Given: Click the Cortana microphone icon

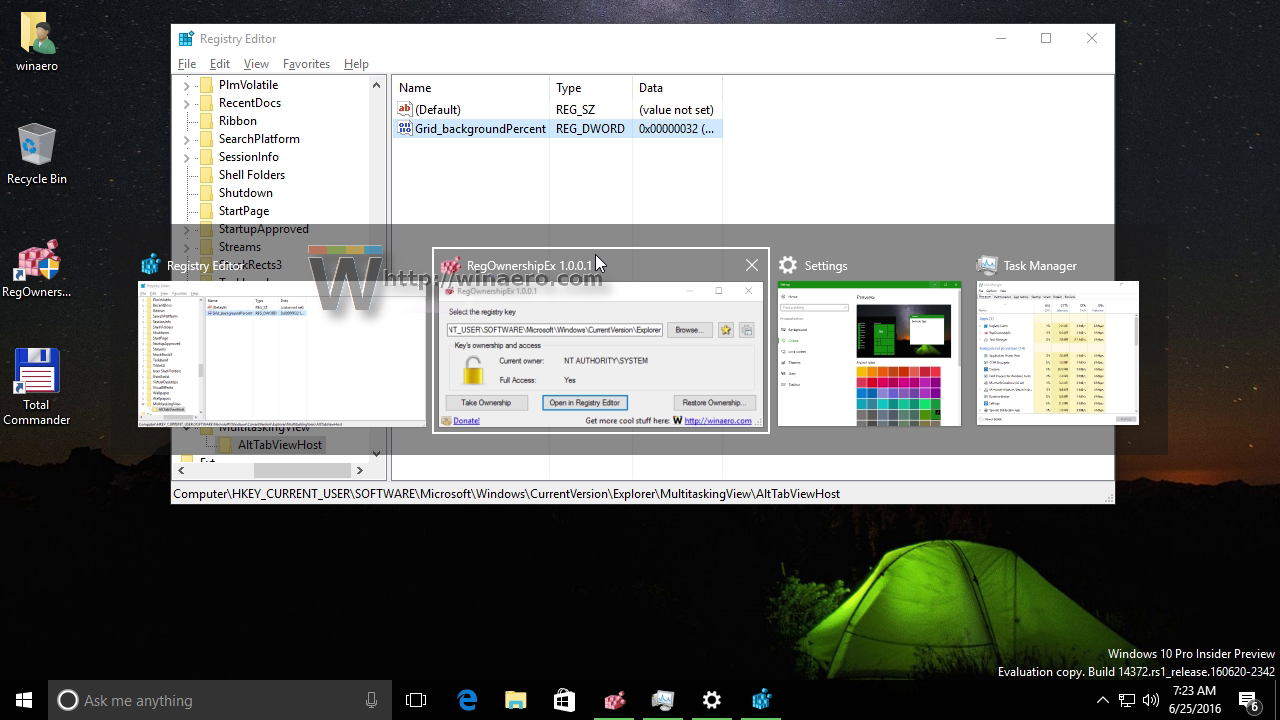Looking at the screenshot, I should click(x=371, y=700).
